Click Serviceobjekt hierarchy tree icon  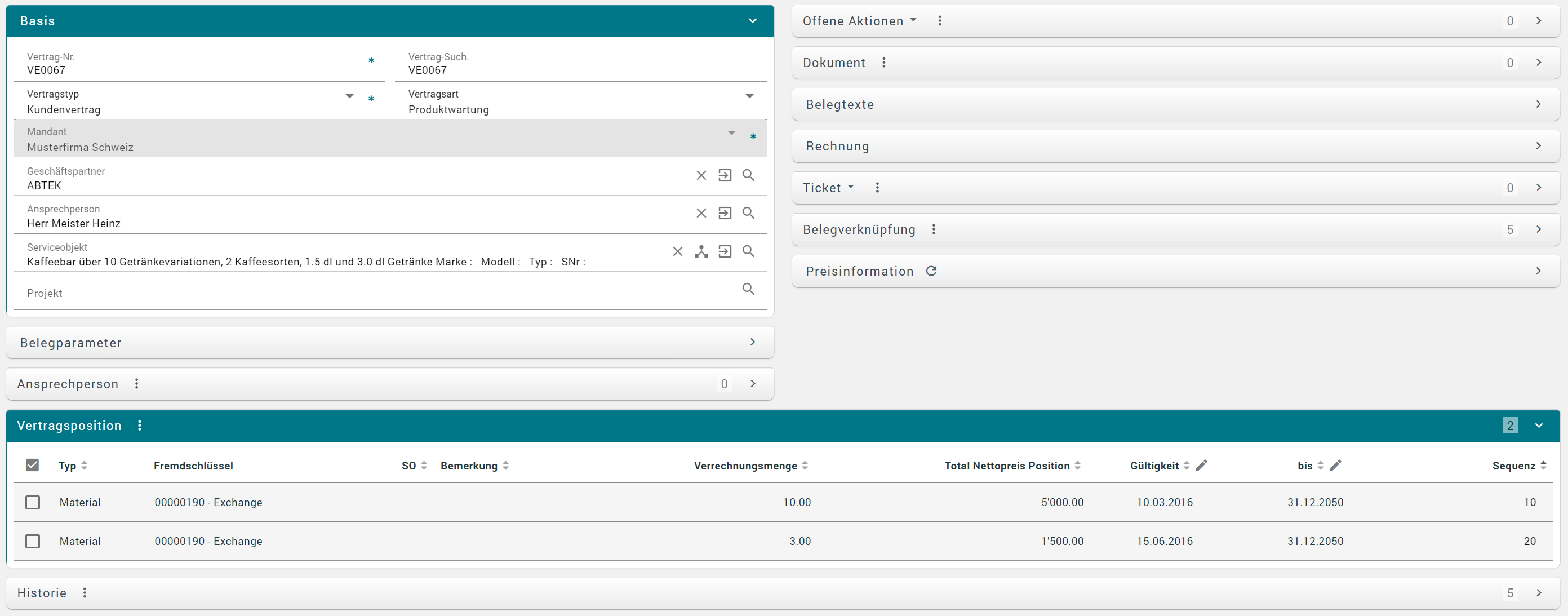point(701,251)
